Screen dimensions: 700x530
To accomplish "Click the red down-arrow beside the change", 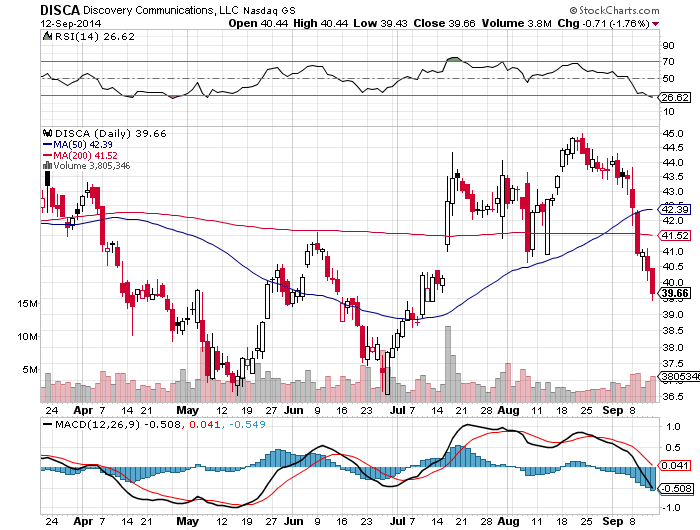I will [655, 24].
